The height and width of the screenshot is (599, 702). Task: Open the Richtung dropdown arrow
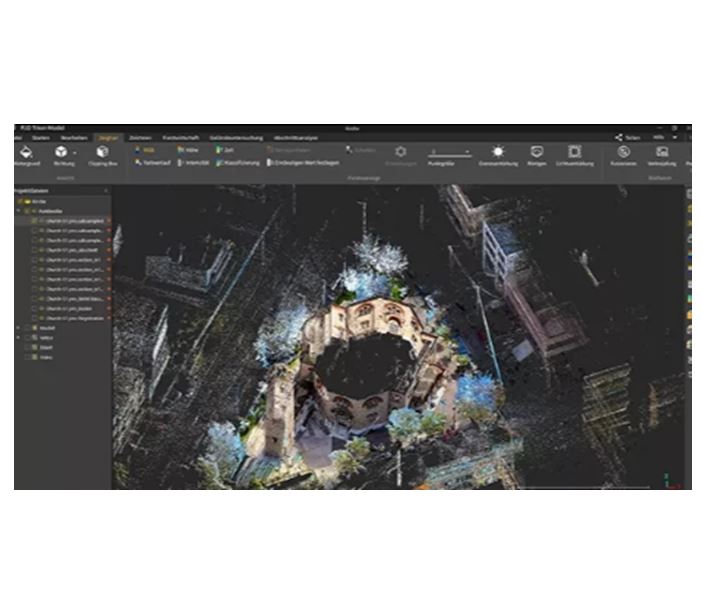(75, 153)
